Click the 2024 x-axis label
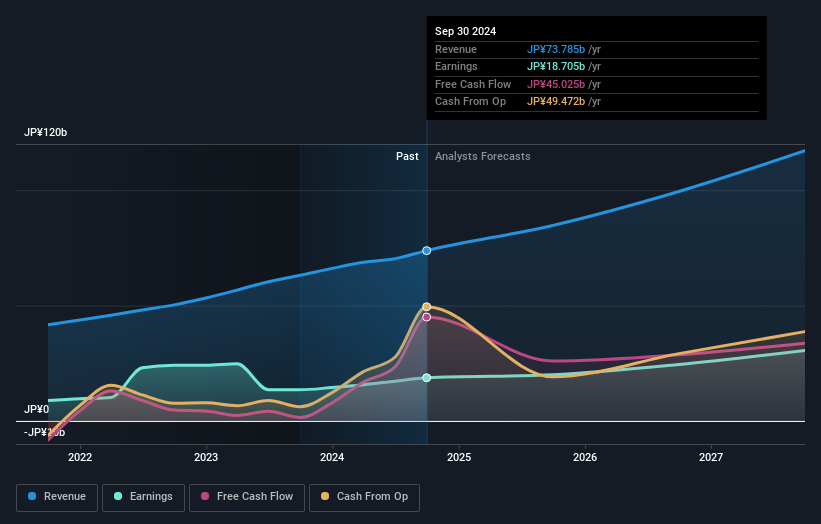The image size is (821, 524). pos(332,457)
